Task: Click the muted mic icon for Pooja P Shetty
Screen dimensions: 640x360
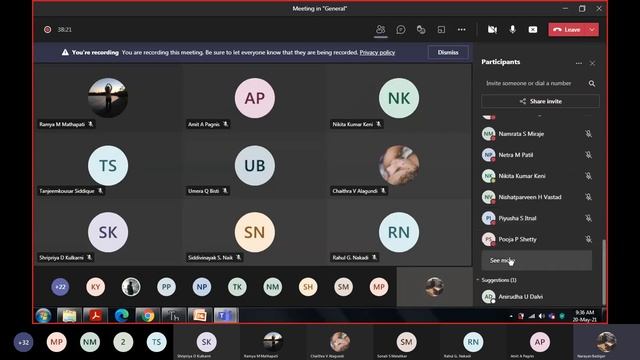Action: click(588, 239)
